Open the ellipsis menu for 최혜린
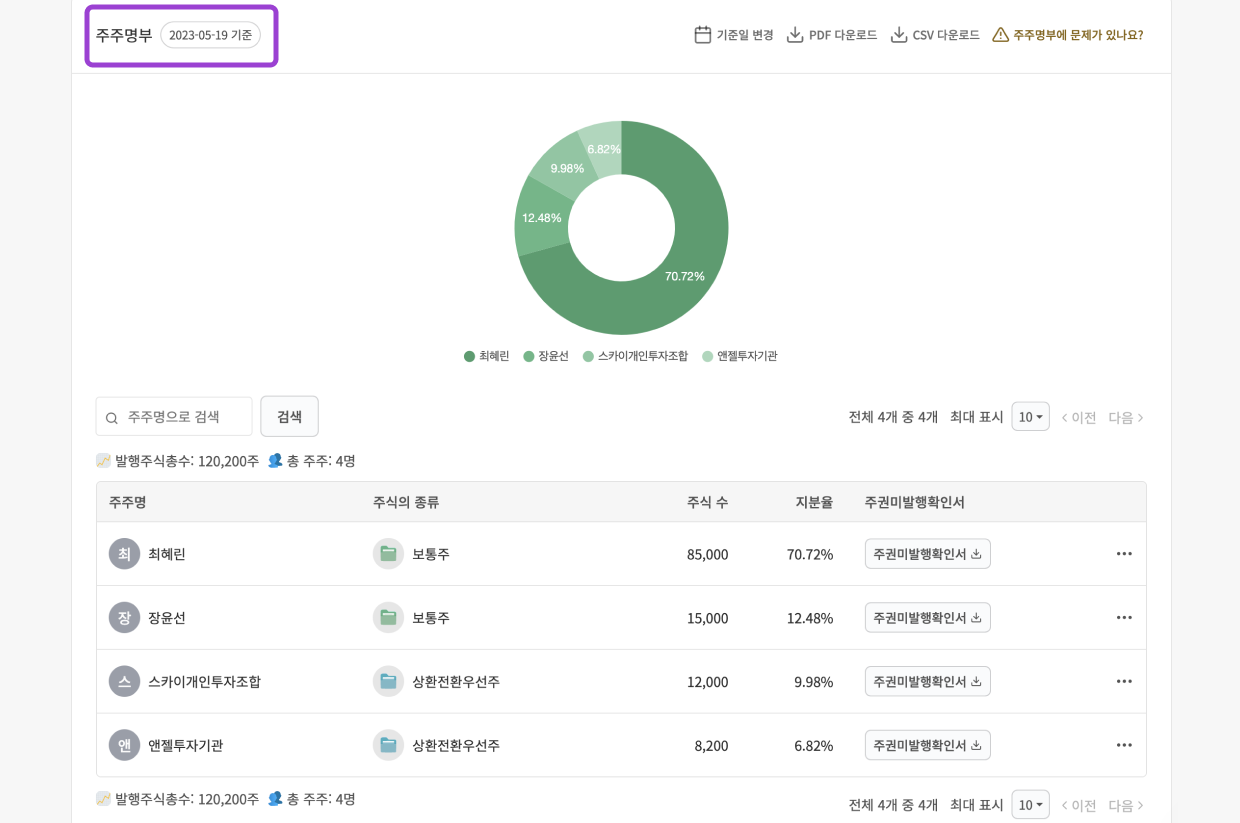The image size is (1240, 823). point(1124,553)
